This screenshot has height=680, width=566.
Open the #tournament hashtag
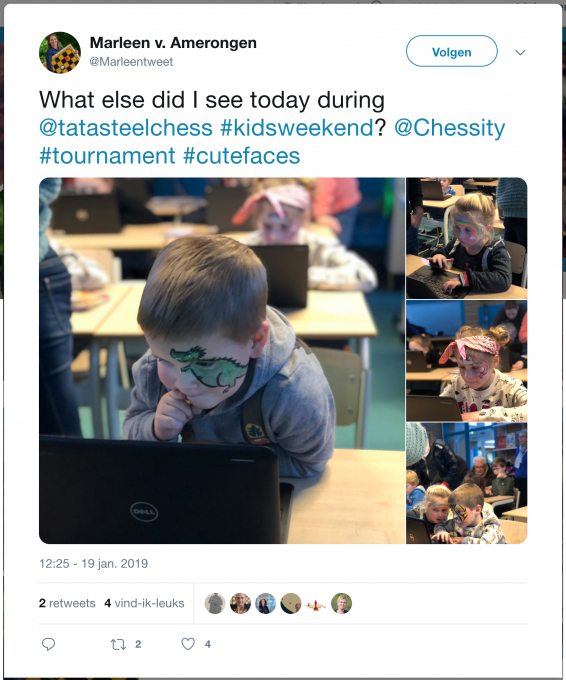tap(107, 155)
